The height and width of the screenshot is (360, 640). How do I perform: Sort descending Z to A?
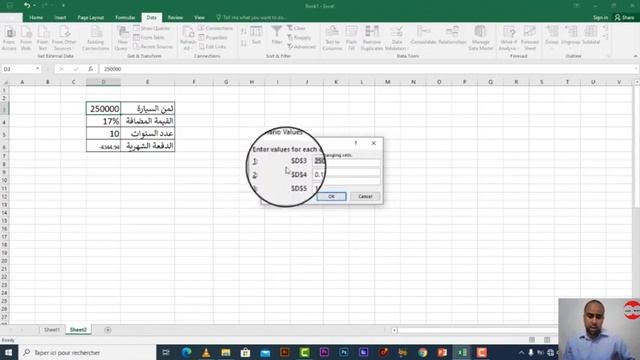coord(244,43)
